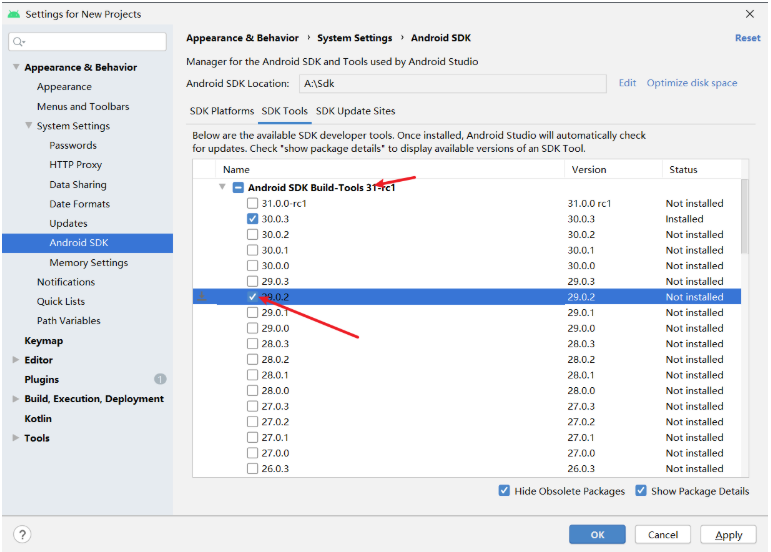
Task: Open the SDK Update Sites tab
Action: 356,111
